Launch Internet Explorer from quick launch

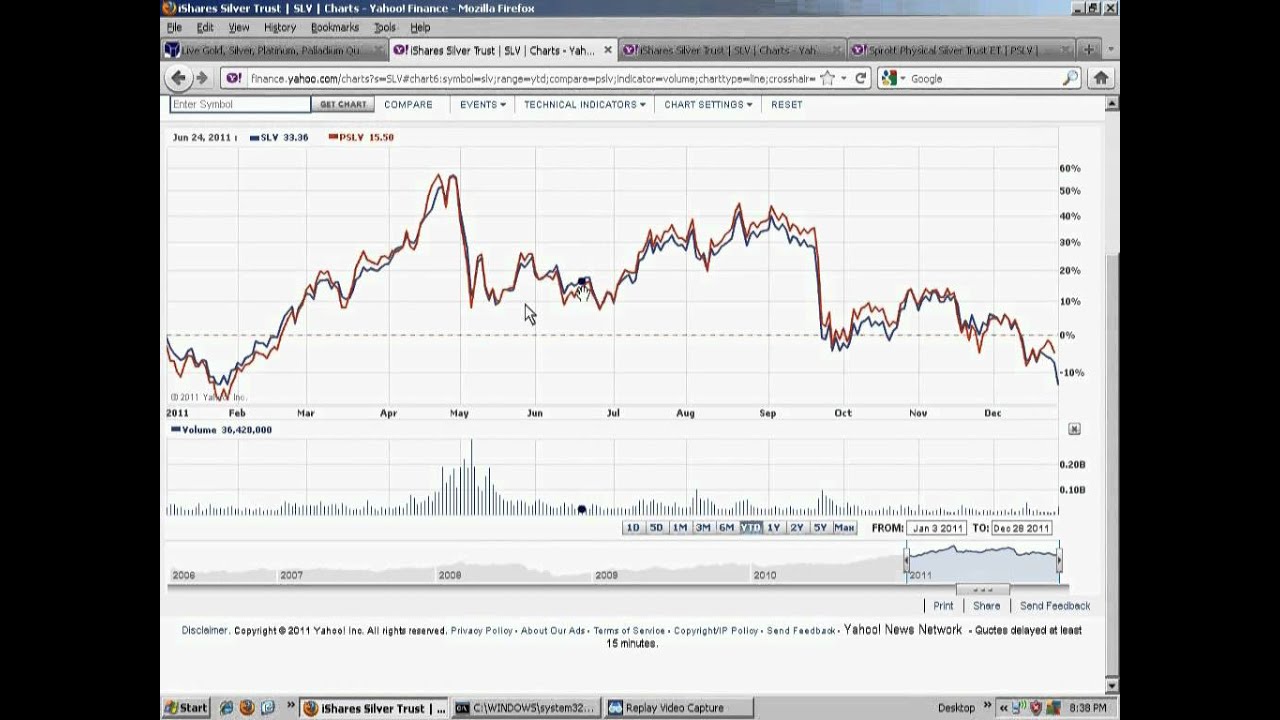coord(227,708)
